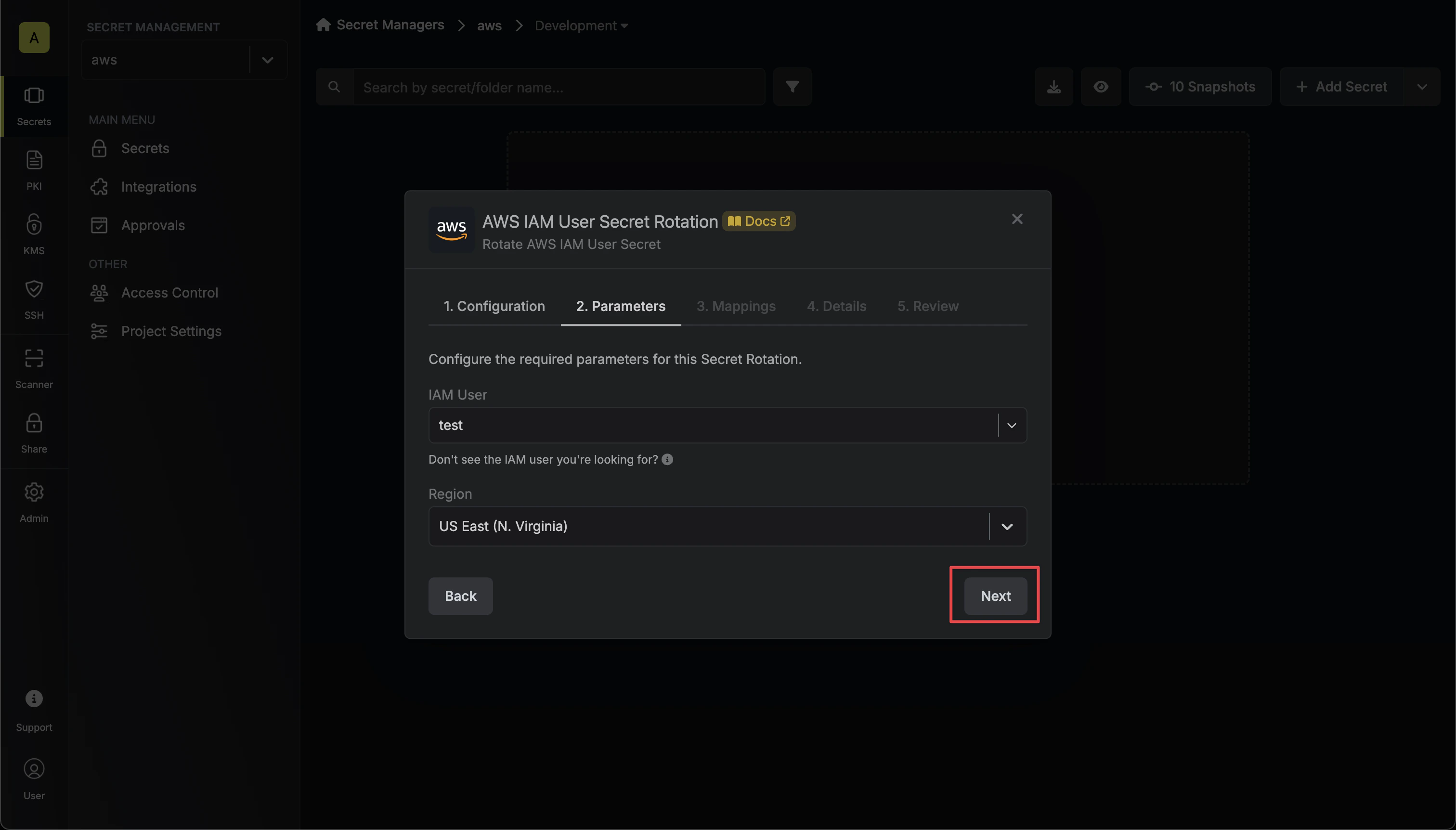Open the IAM User dropdown
Image resolution: width=1456 pixels, height=830 pixels.
point(728,425)
